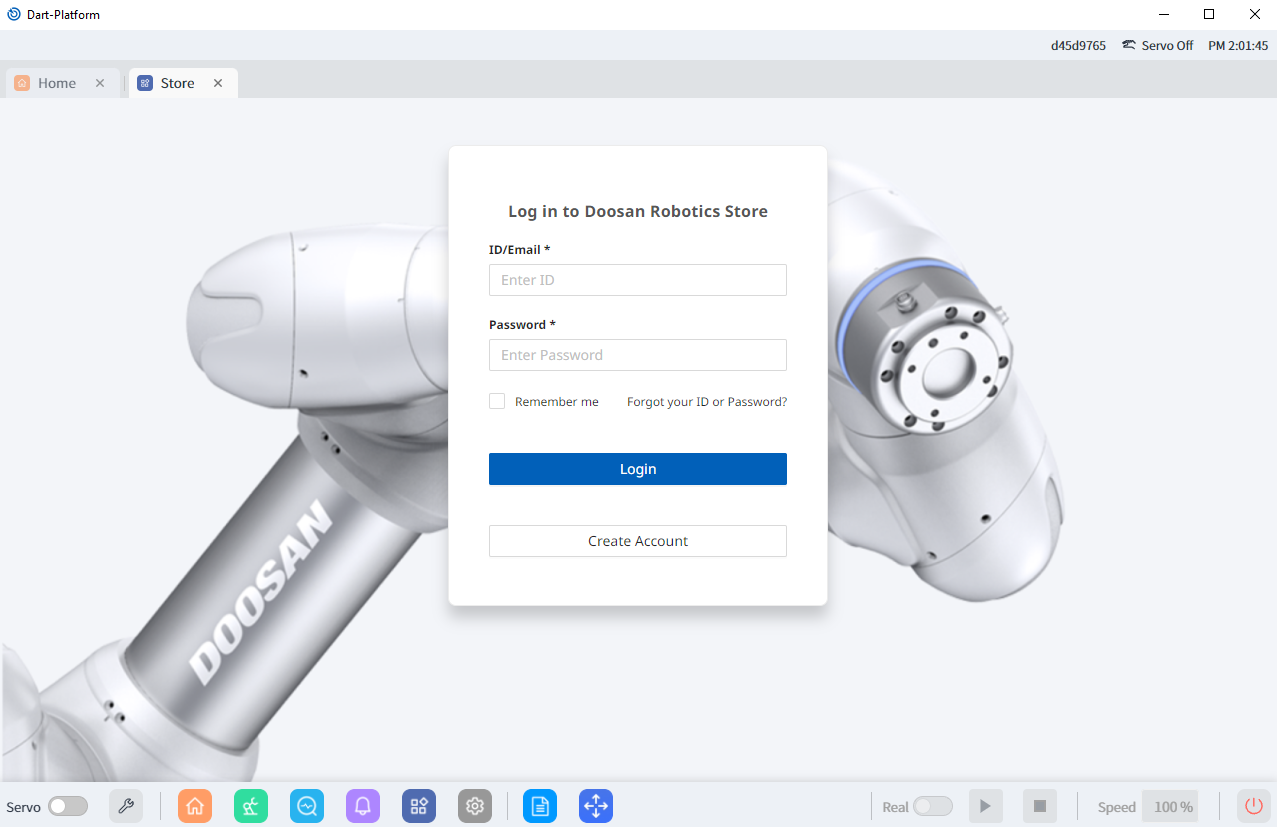This screenshot has height=827, width=1277.
Task: Open the blue document task icon
Action: (x=540, y=806)
